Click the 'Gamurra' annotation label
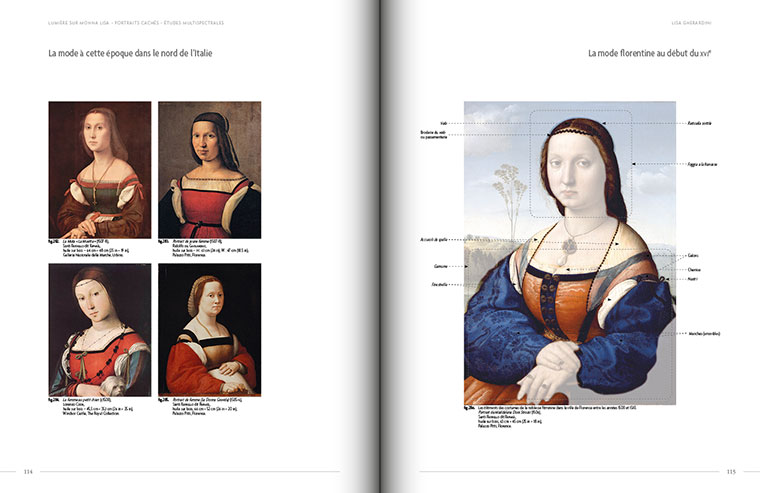This screenshot has width=760, height=493. [441, 267]
